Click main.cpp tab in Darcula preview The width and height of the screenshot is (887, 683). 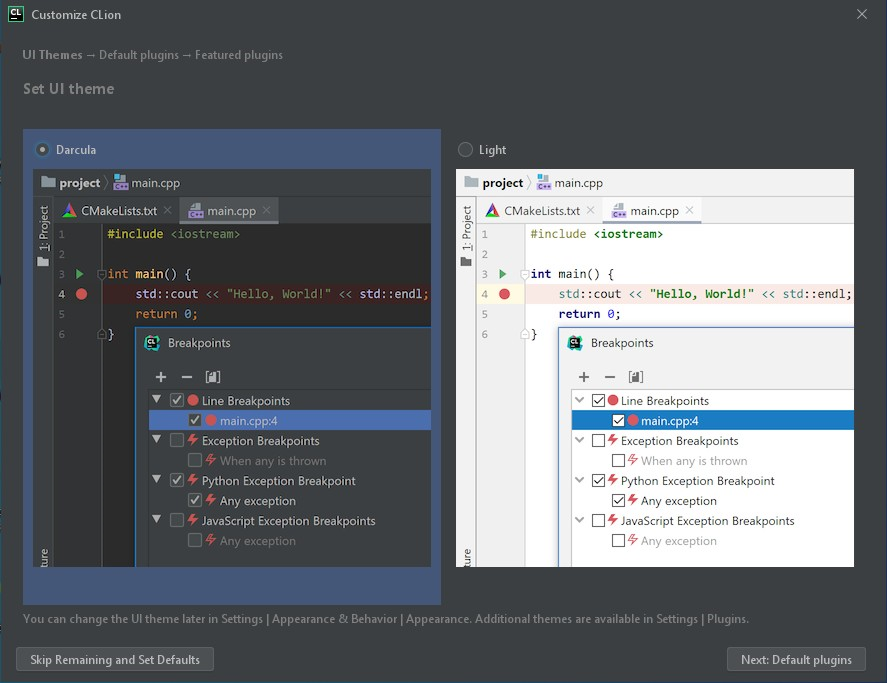click(229, 211)
